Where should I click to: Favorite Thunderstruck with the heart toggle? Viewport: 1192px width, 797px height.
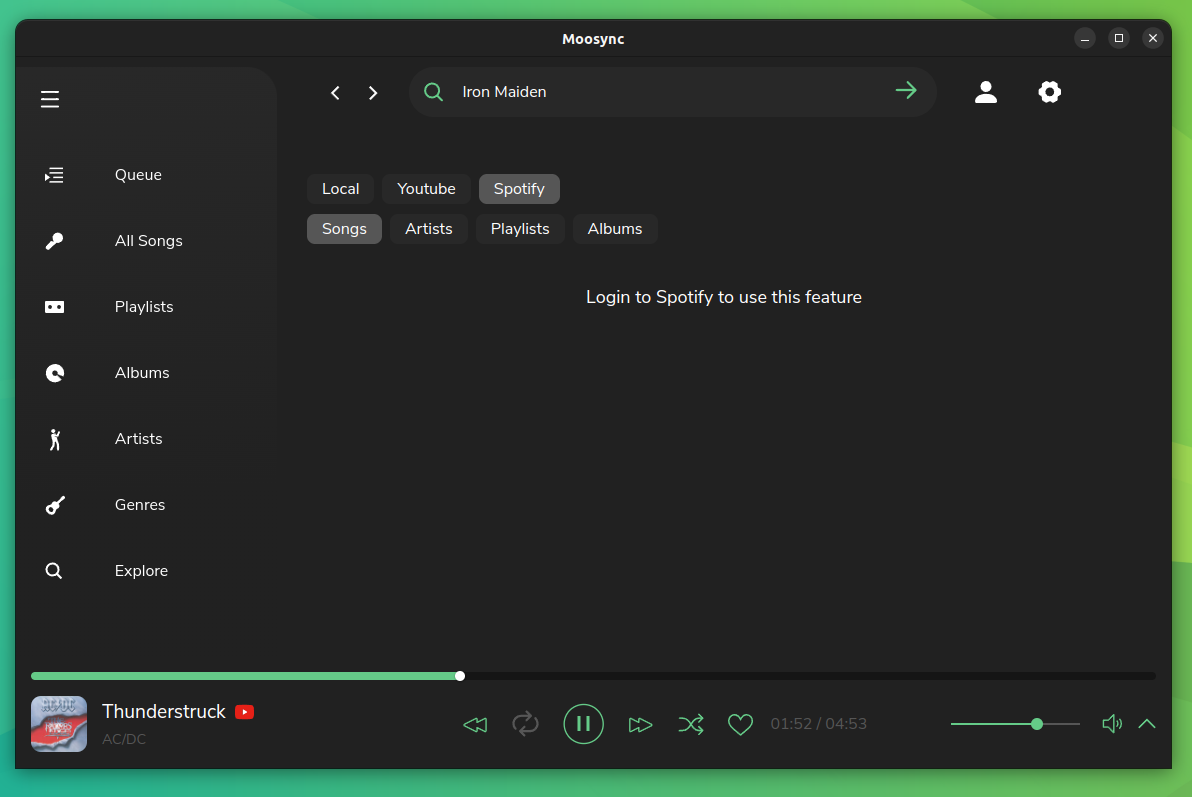coord(740,723)
